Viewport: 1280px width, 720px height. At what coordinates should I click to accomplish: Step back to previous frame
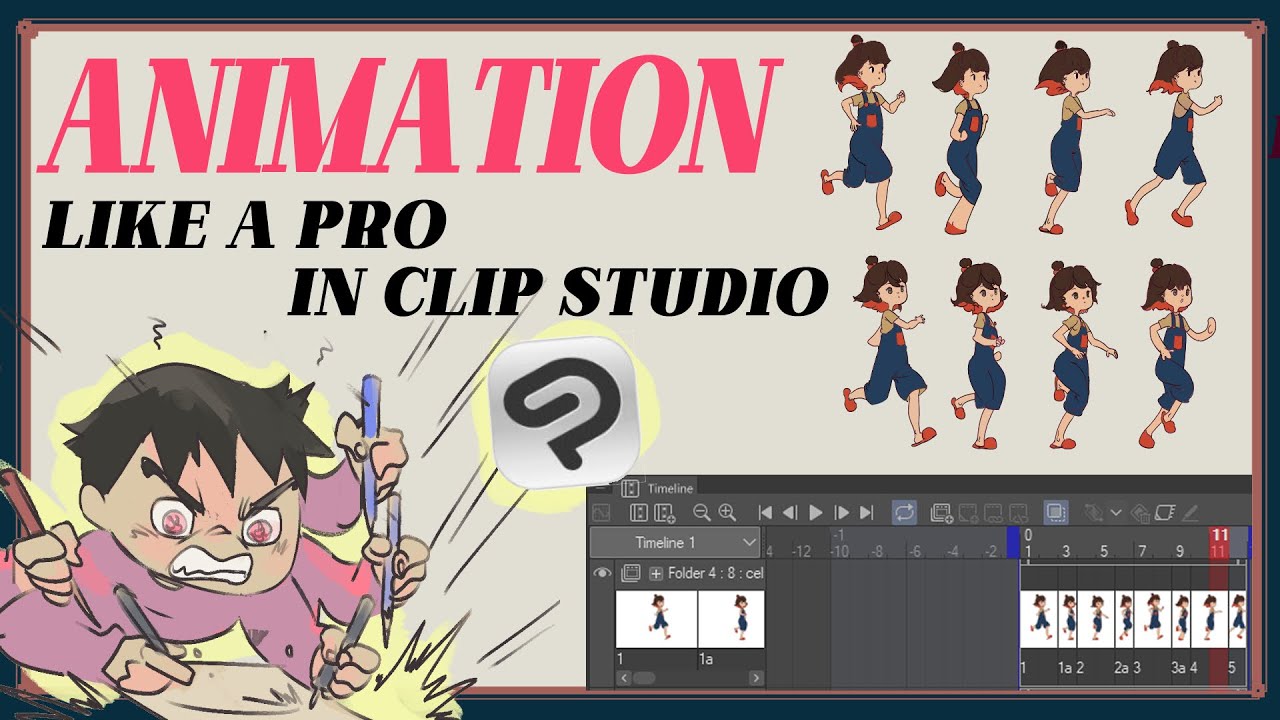pos(790,513)
